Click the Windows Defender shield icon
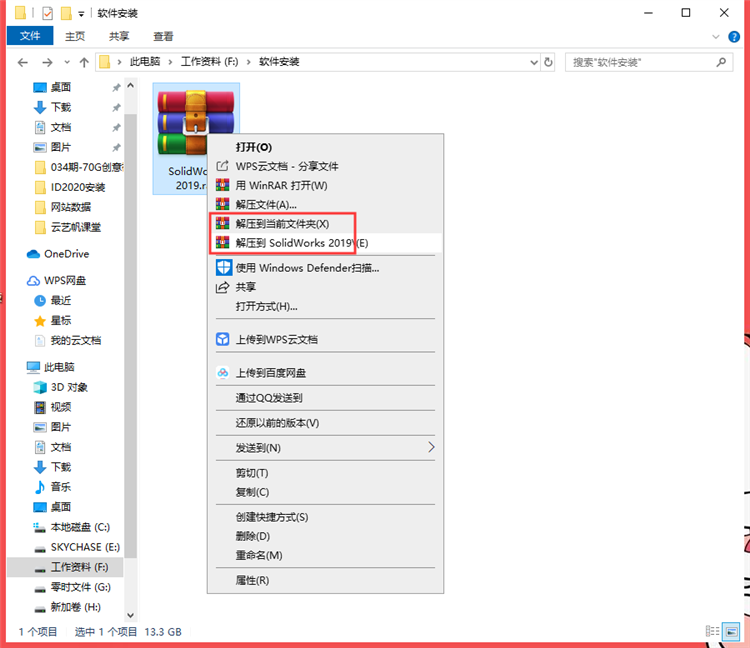The image size is (750, 648). point(223,267)
